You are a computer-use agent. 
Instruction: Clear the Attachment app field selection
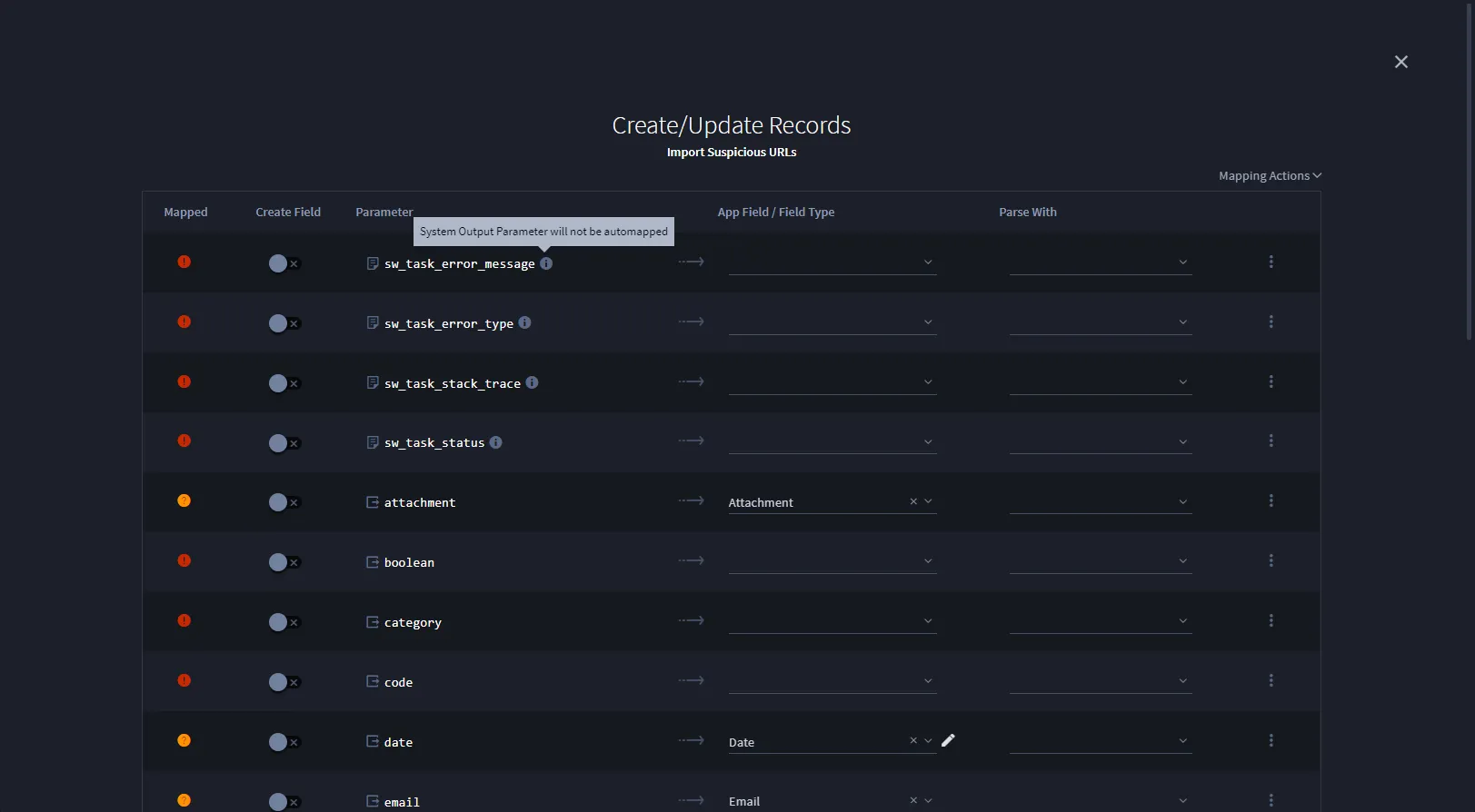pos(913,501)
